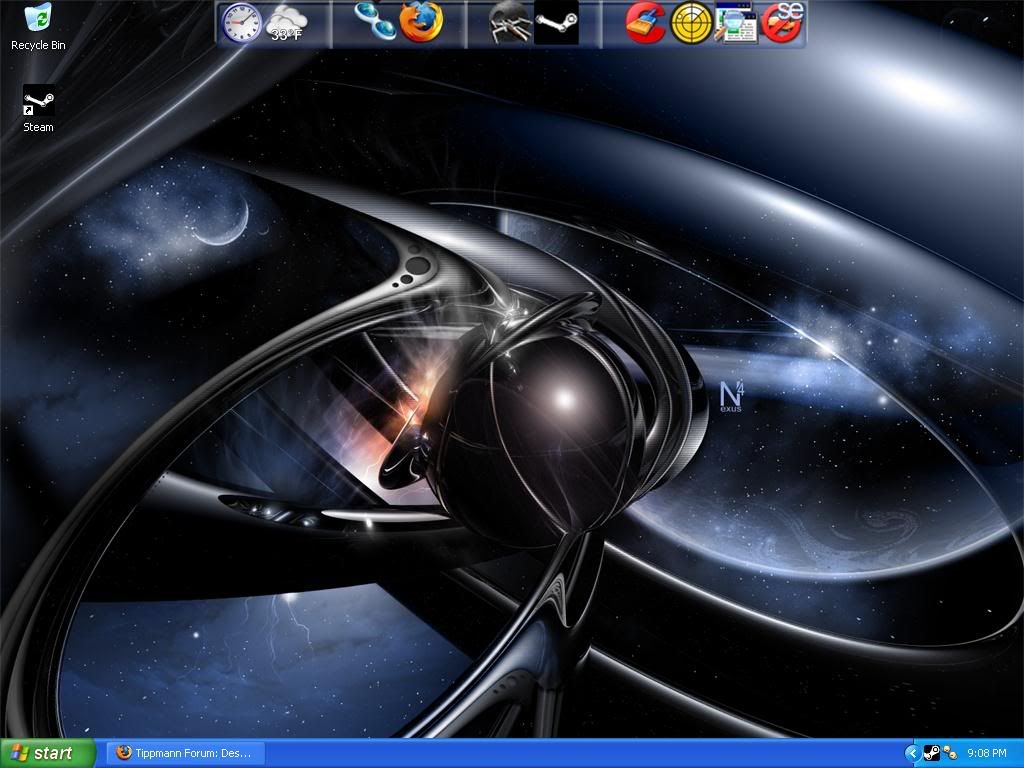Open the Windows Start menu
The height and width of the screenshot is (768, 1024).
coord(48,753)
